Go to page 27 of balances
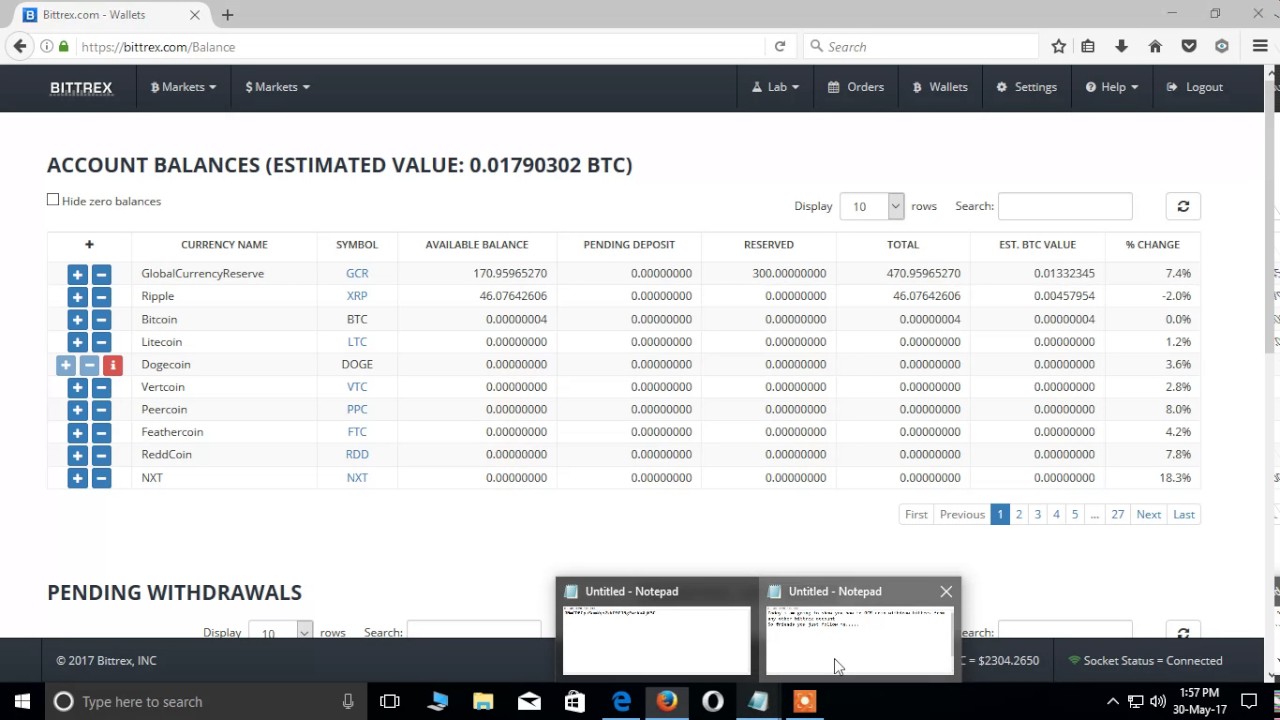 coord(1118,514)
